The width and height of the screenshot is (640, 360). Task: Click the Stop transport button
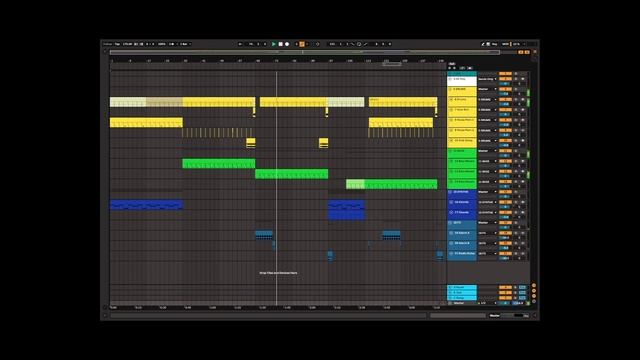click(280, 44)
